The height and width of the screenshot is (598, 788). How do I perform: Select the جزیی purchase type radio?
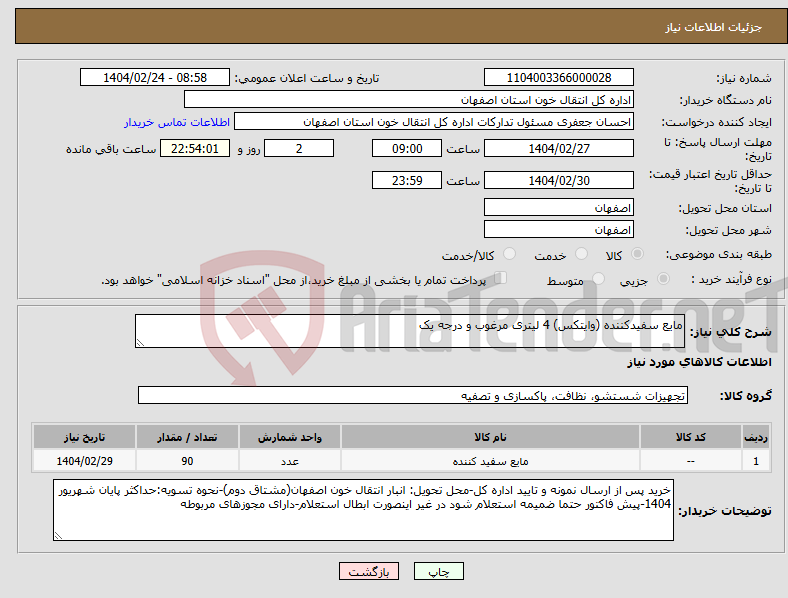[663, 278]
